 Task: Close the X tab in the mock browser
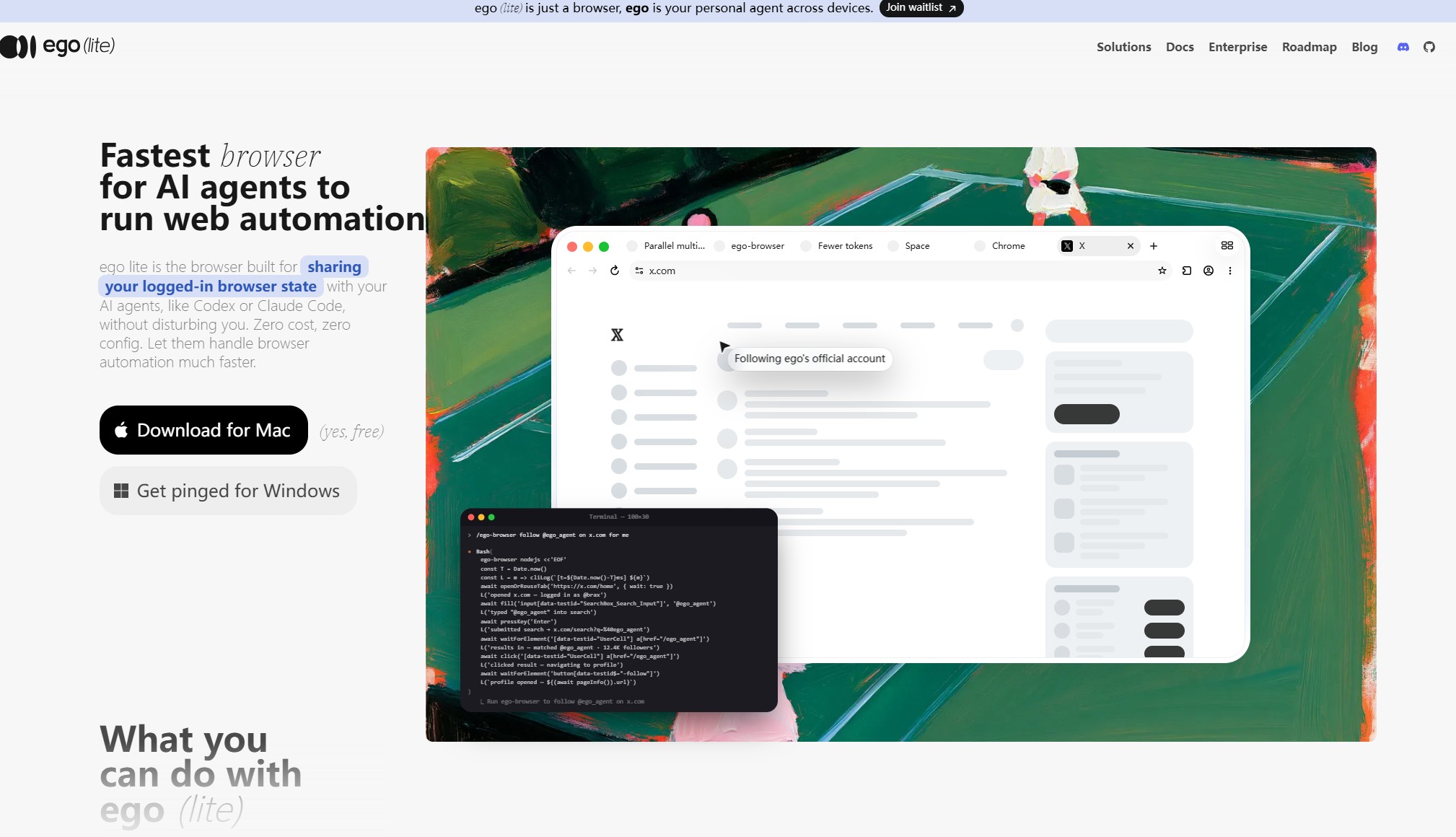(x=1131, y=246)
